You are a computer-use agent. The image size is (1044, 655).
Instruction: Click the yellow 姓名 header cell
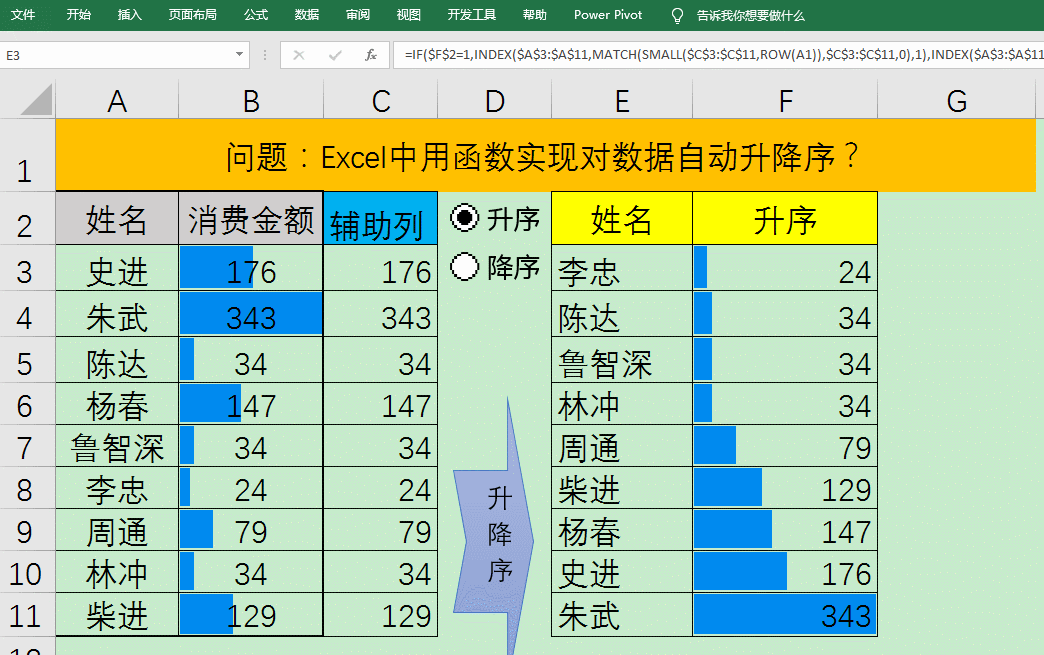pyautogui.click(x=622, y=218)
